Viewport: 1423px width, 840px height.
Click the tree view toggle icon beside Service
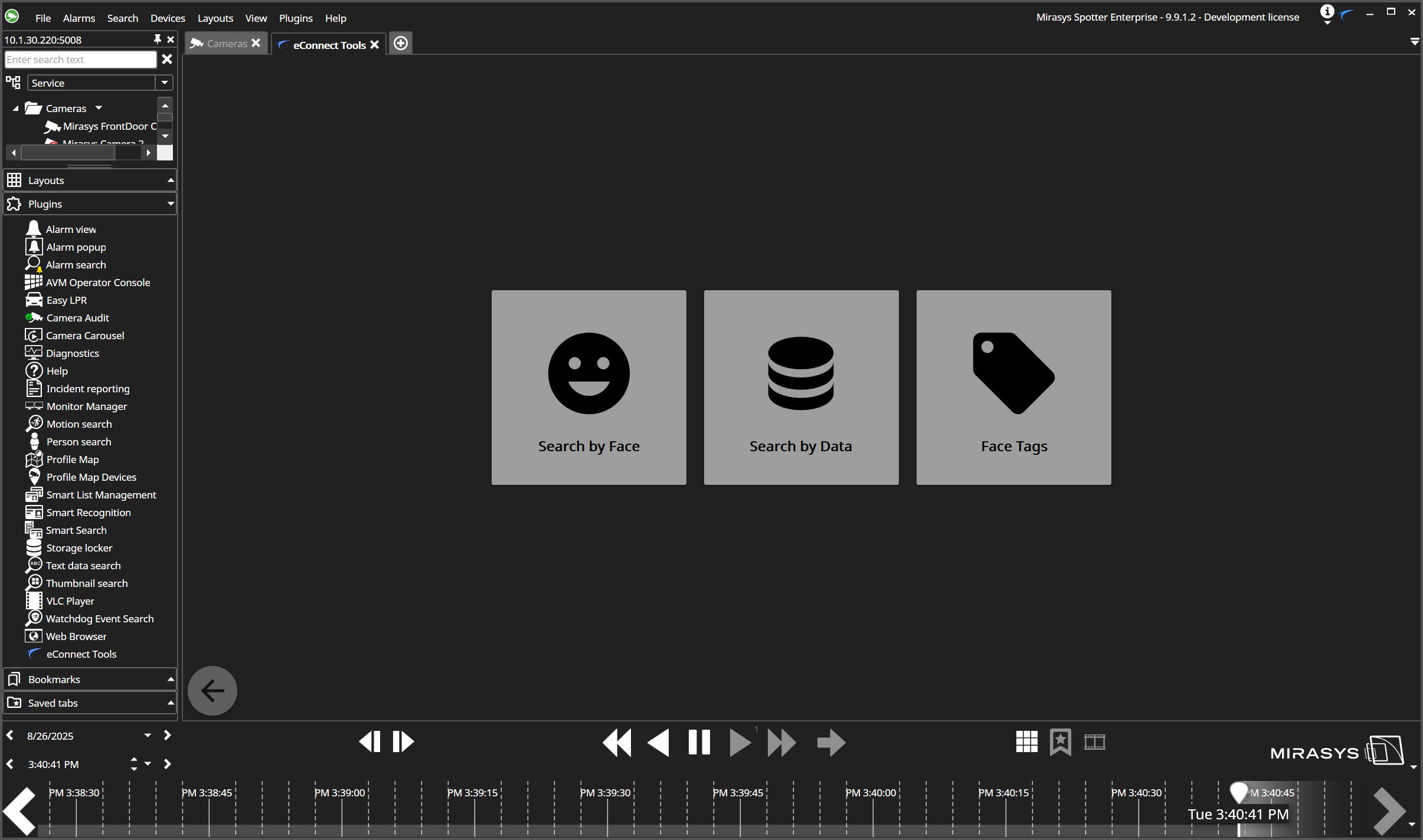coord(13,83)
